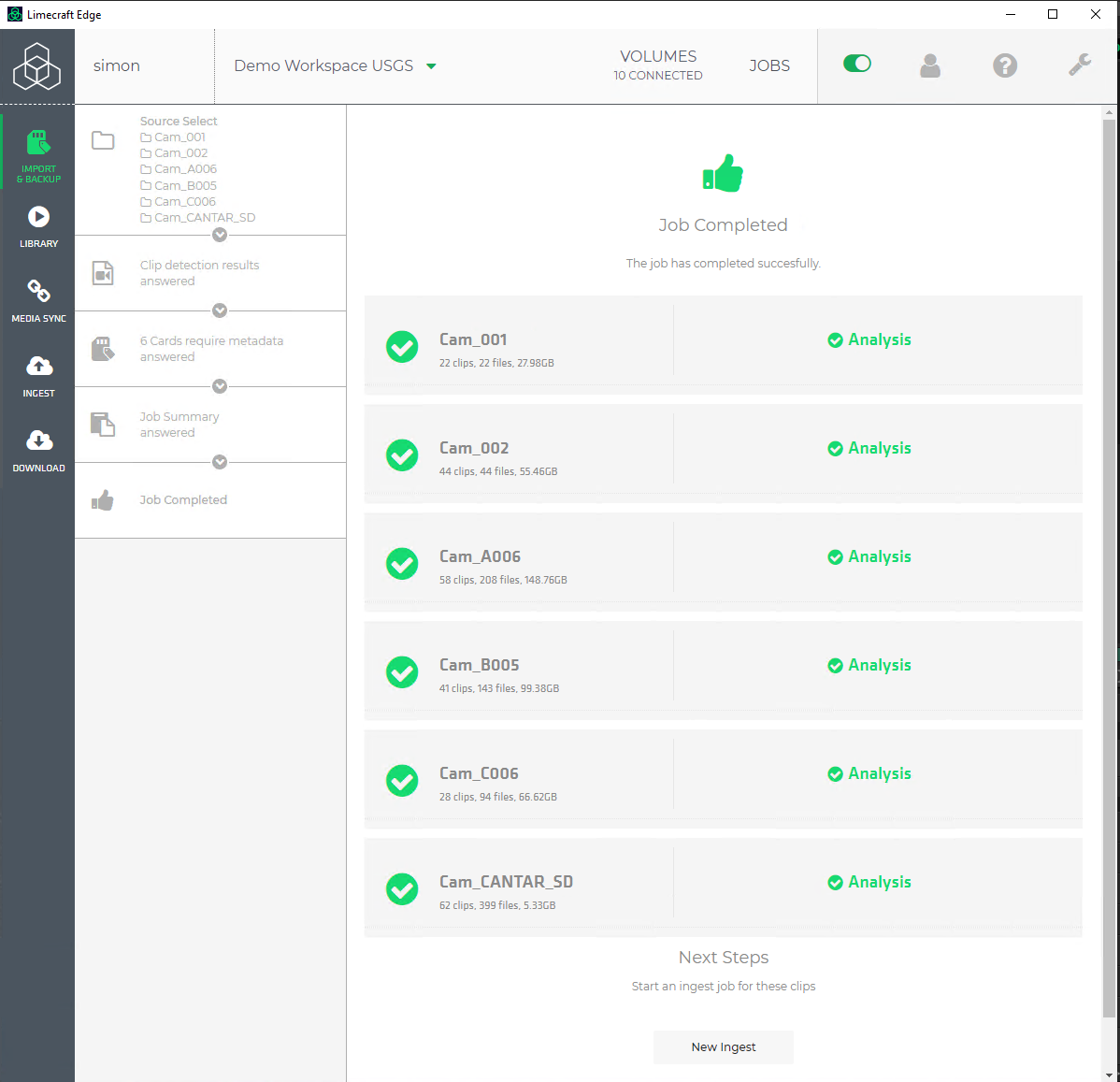Click the New Ingest button

(724, 1047)
